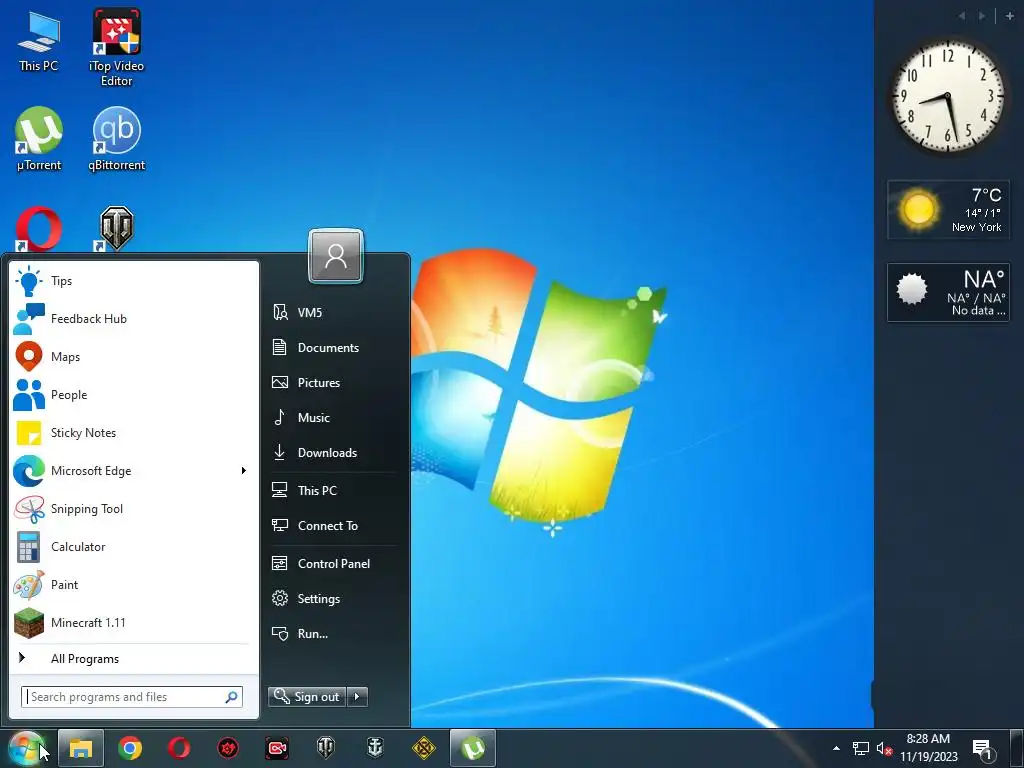Launch Sticky Notes
Screen dimensions: 1024x768
[134, 432]
